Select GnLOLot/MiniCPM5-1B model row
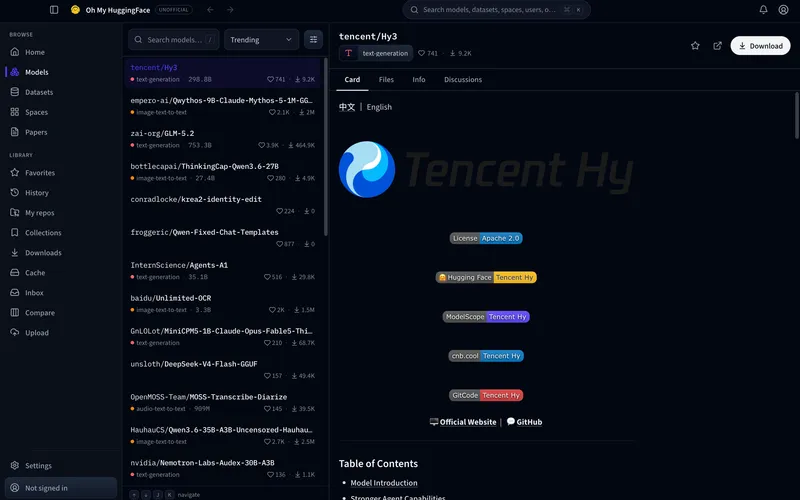 [x=222, y=336]
